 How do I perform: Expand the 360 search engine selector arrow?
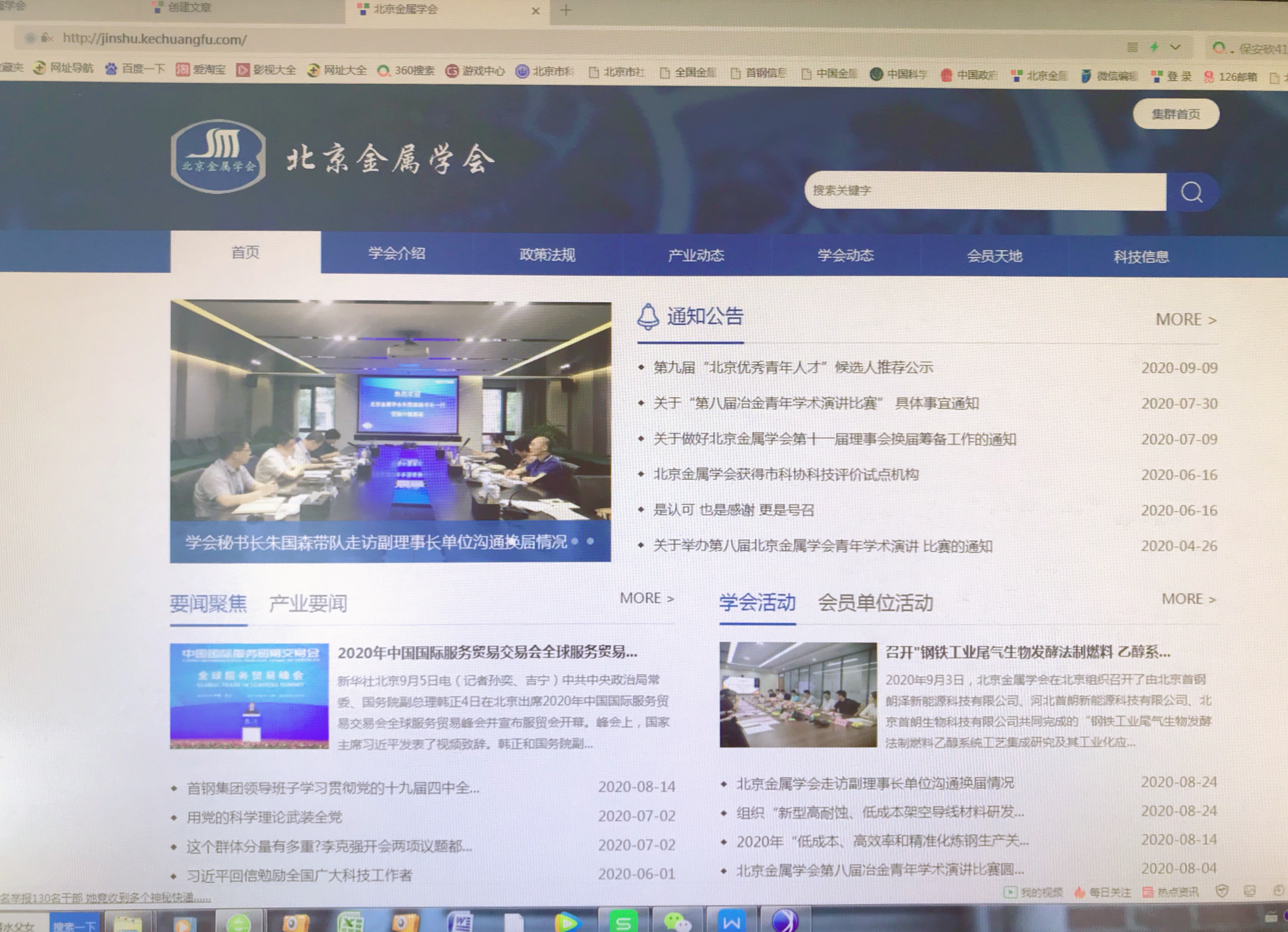(x=1233, y=51)
